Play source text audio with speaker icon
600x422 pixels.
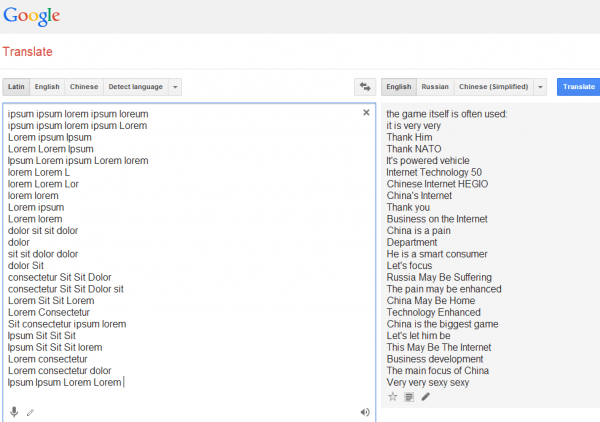pos(364,411)
